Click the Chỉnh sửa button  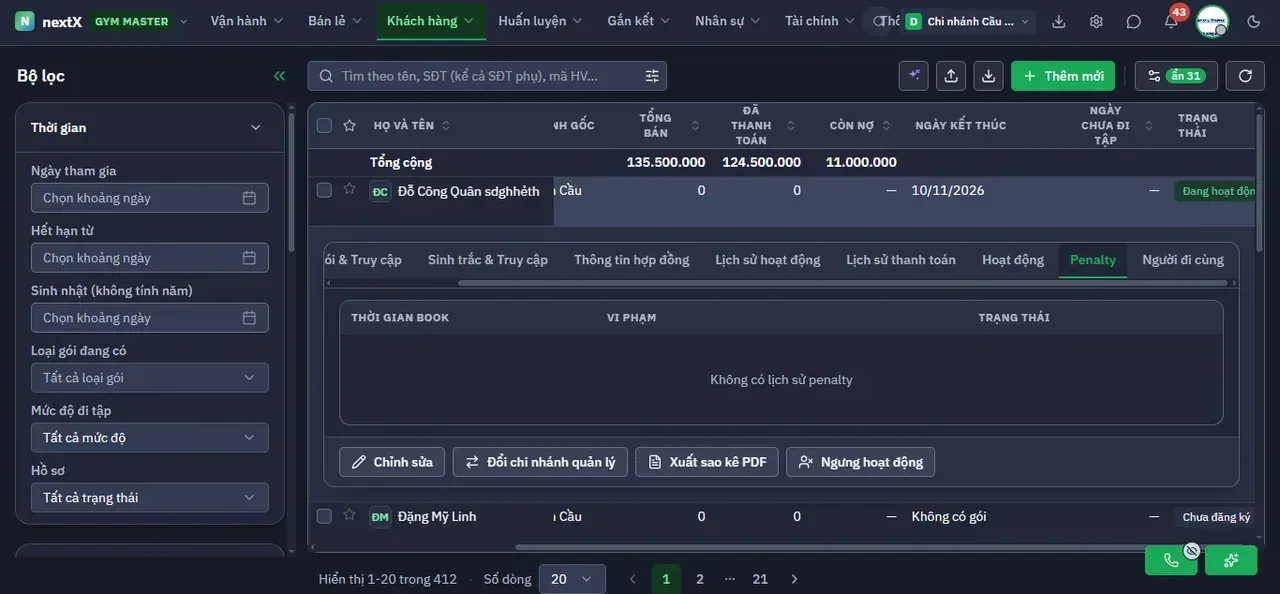tap(392, 462)
